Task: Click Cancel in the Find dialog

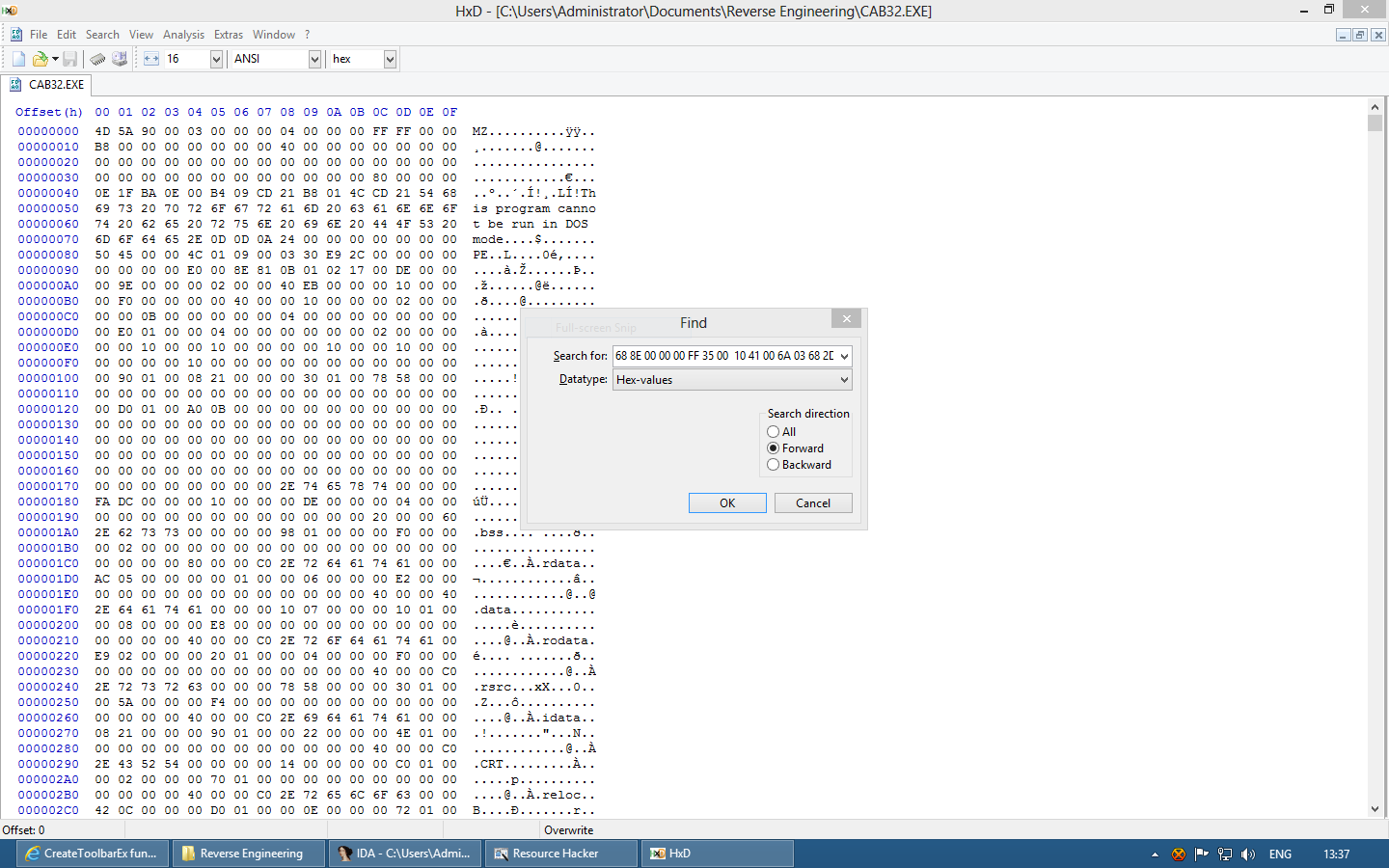Action: [813, 503]
